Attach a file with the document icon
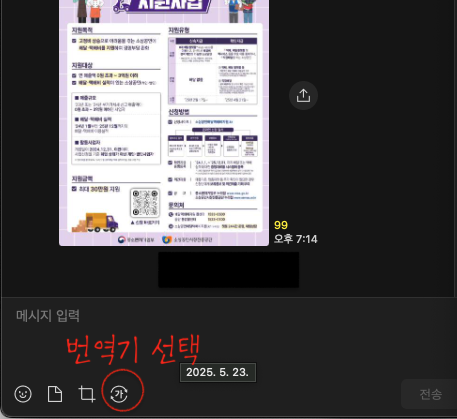Viewport: 457px width, 419px height. click(55, 394)
